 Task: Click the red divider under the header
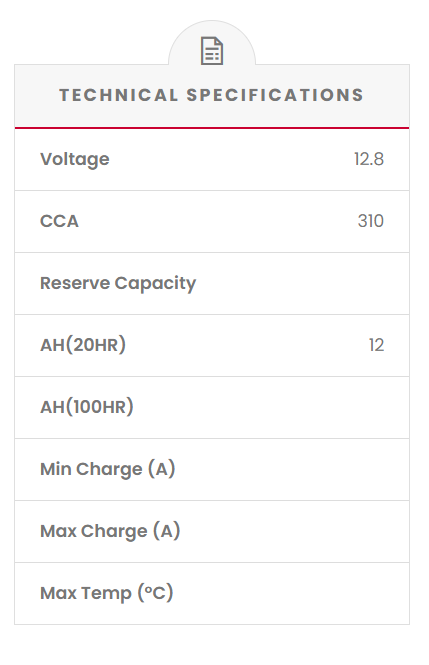212,128
